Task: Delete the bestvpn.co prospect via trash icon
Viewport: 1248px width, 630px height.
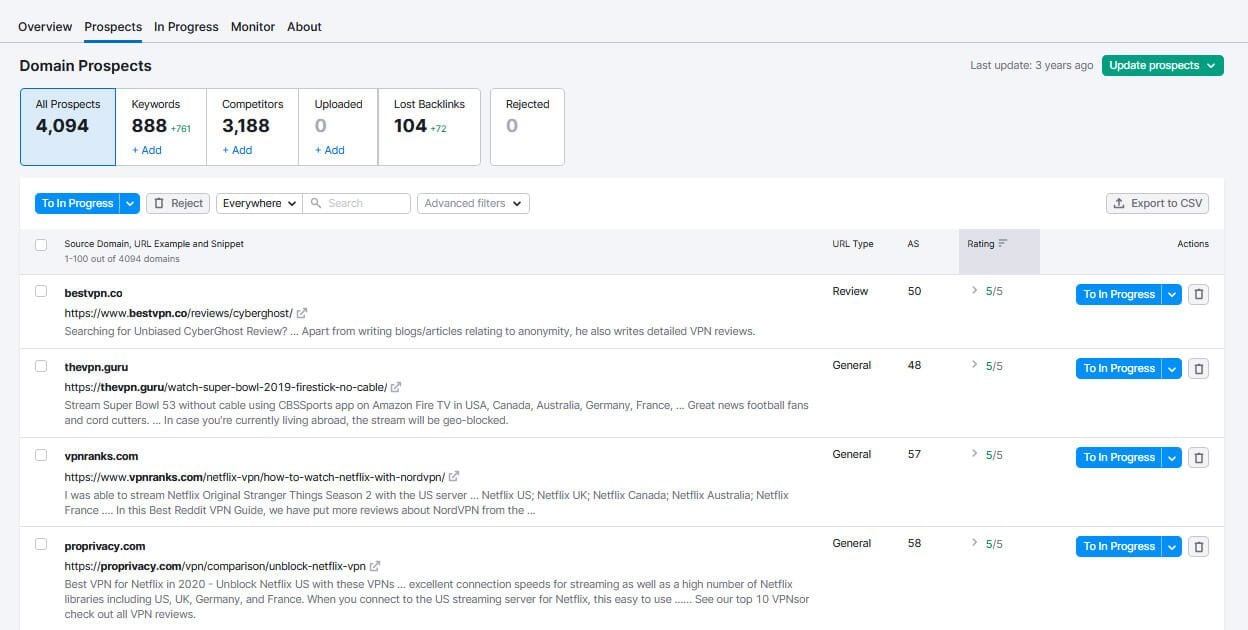Action: coord(1200,294)
